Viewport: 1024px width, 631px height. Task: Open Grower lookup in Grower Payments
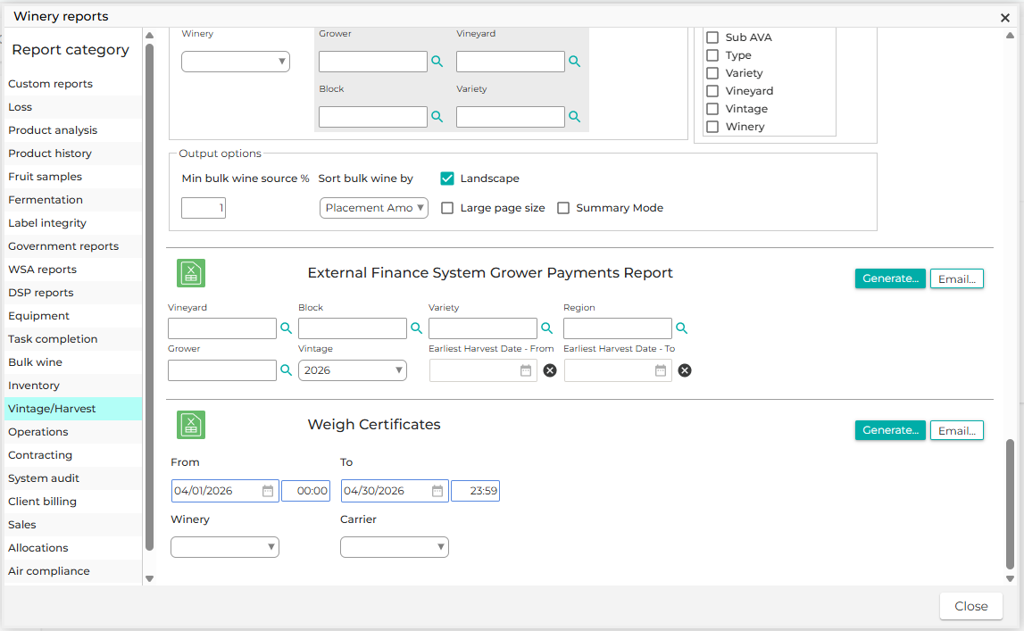(286, 370)
